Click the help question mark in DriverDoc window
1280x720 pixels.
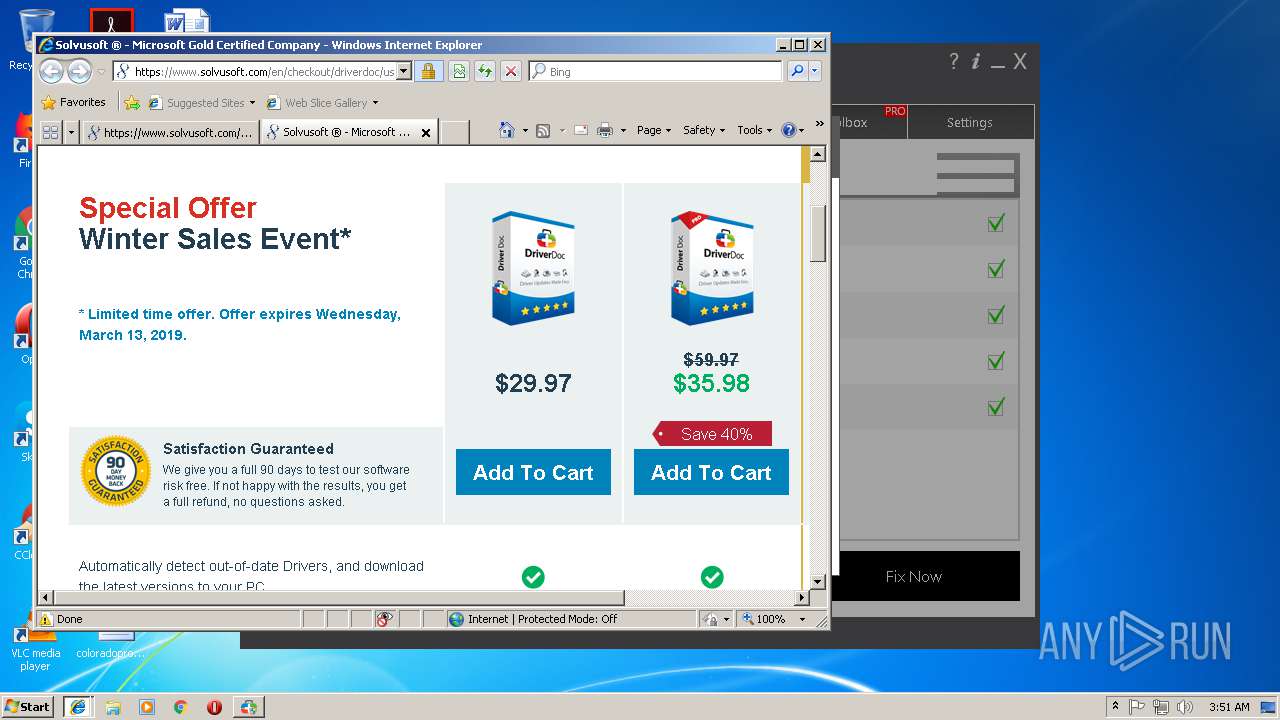(x=953, y=61)
